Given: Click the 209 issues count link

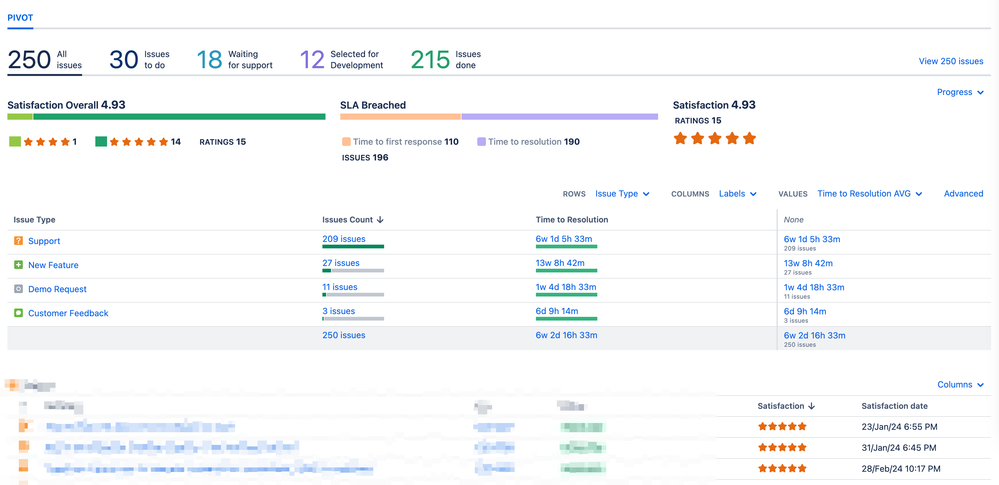Looking at the screenshot, I should pos(344,239).
